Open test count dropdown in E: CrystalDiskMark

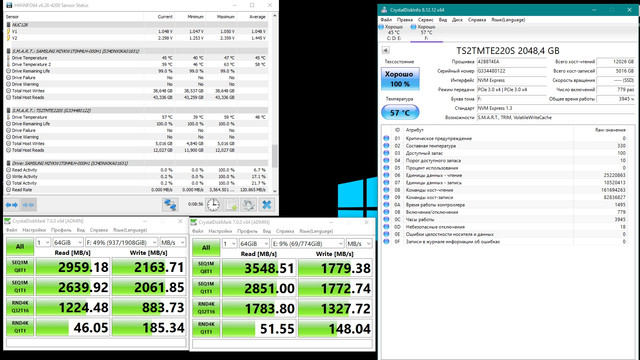229,244
